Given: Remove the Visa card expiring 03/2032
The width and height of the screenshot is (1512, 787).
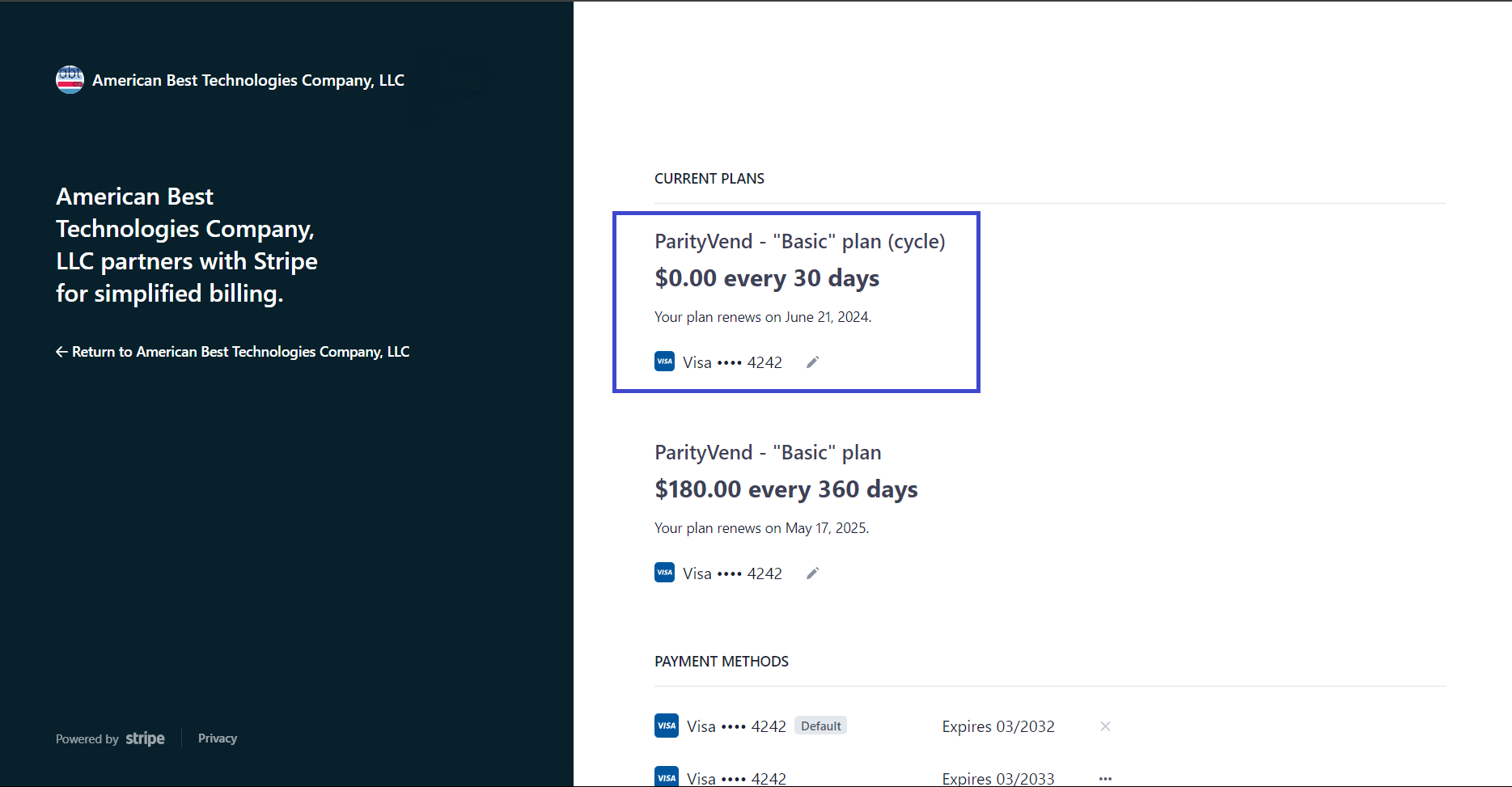Looking at the screenshot, I should point(1105,726).
